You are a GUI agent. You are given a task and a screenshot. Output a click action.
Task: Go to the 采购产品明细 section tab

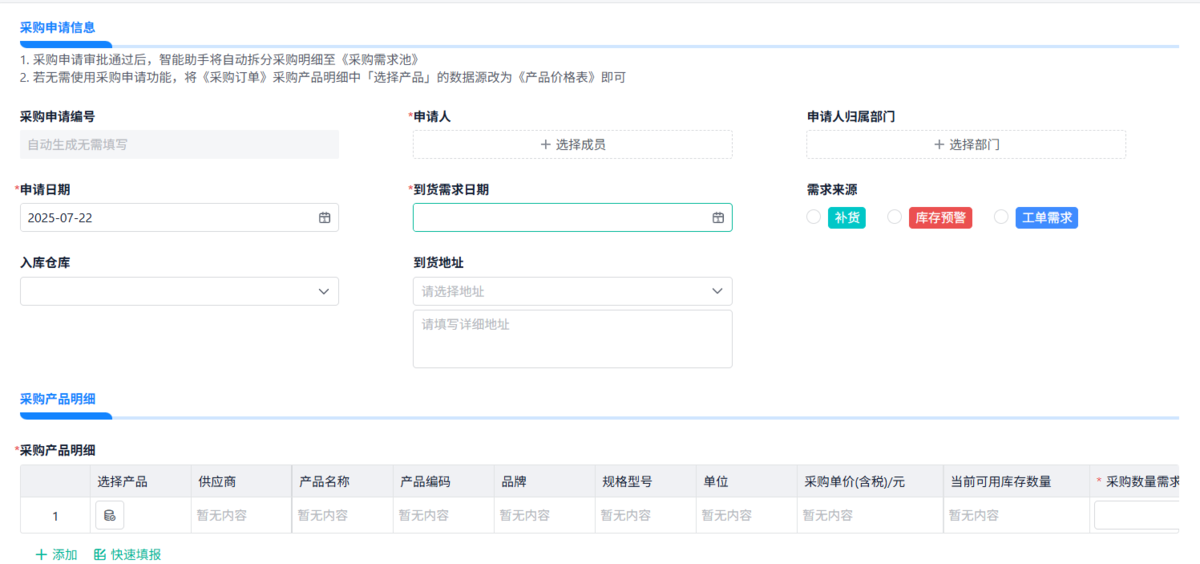(58, 399)
